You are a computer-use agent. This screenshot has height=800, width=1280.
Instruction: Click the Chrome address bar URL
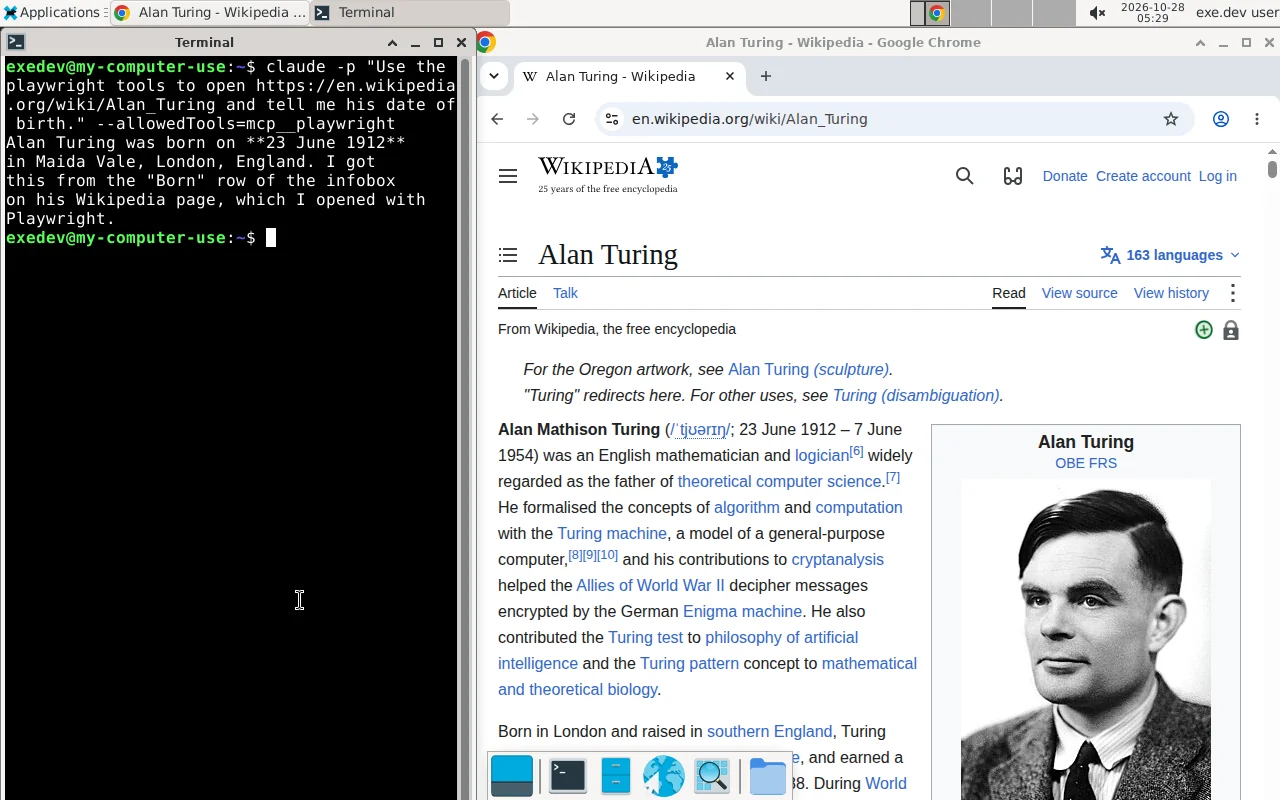click(750, 119)
